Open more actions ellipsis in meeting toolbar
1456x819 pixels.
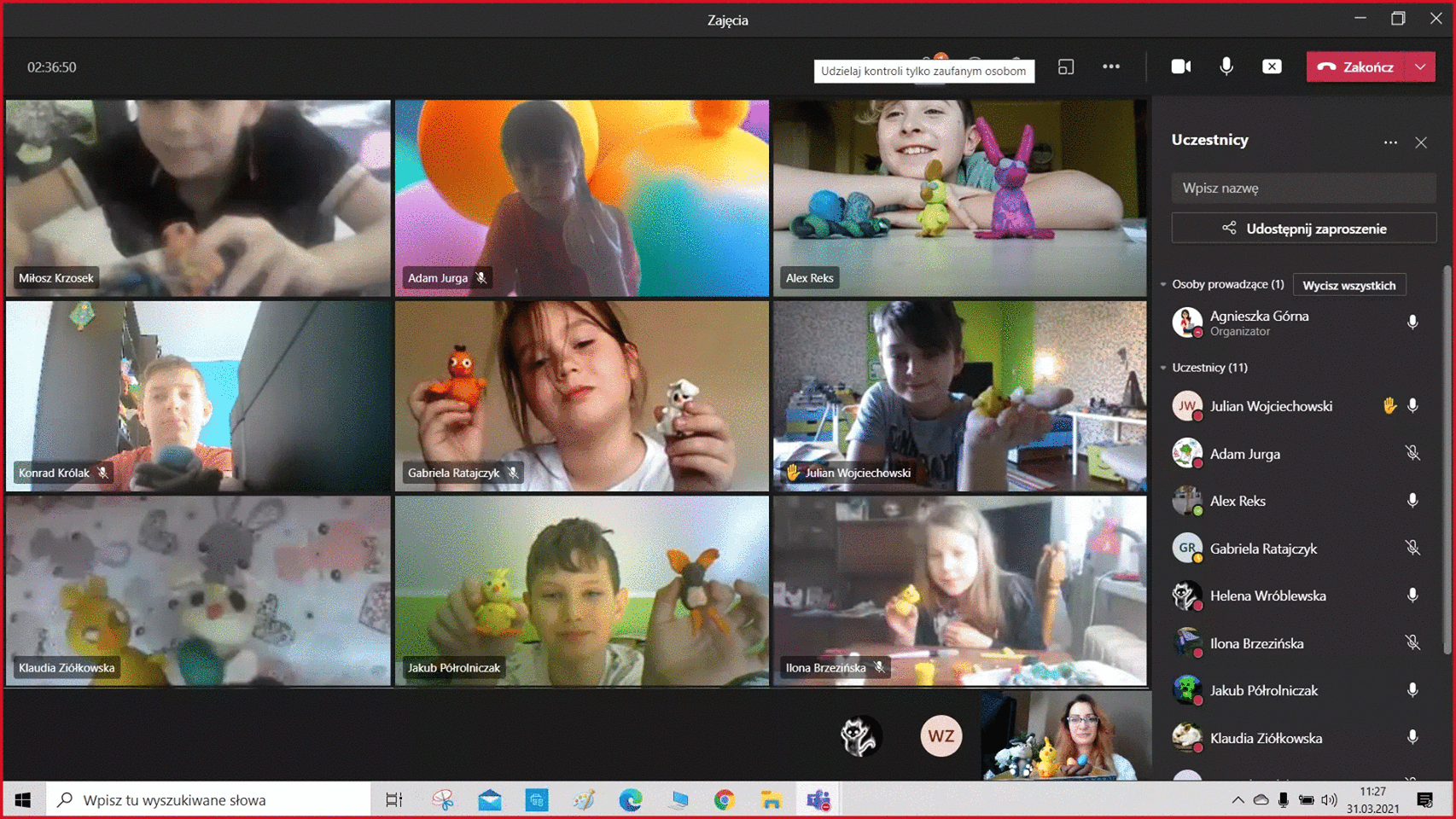[1110, 67]
